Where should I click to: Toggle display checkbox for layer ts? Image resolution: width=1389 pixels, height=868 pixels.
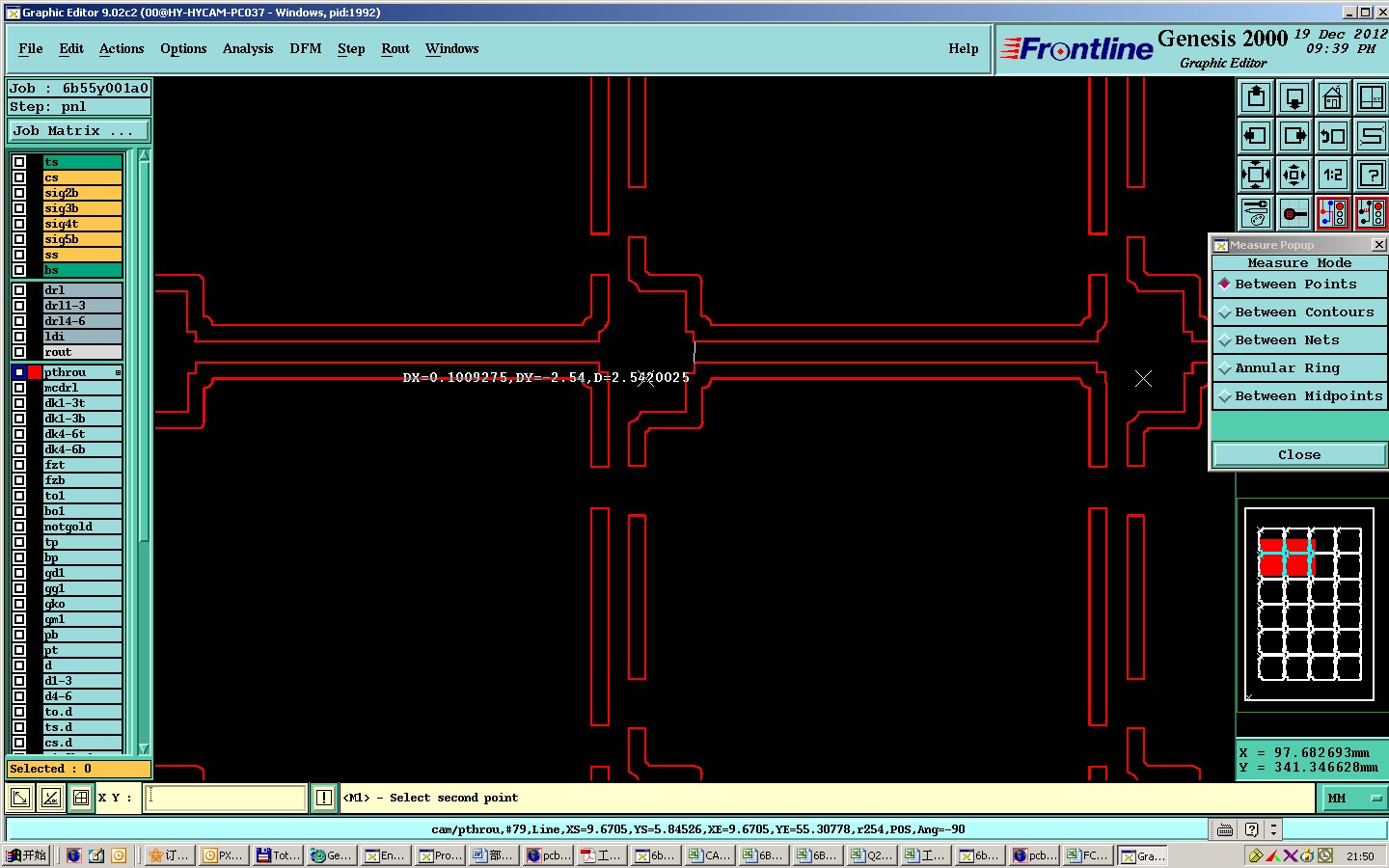coord(19,162)
